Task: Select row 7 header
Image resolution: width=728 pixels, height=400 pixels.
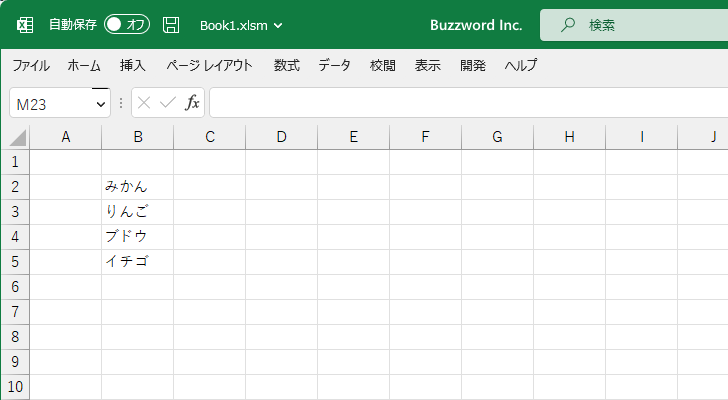Action: [15, 312]
